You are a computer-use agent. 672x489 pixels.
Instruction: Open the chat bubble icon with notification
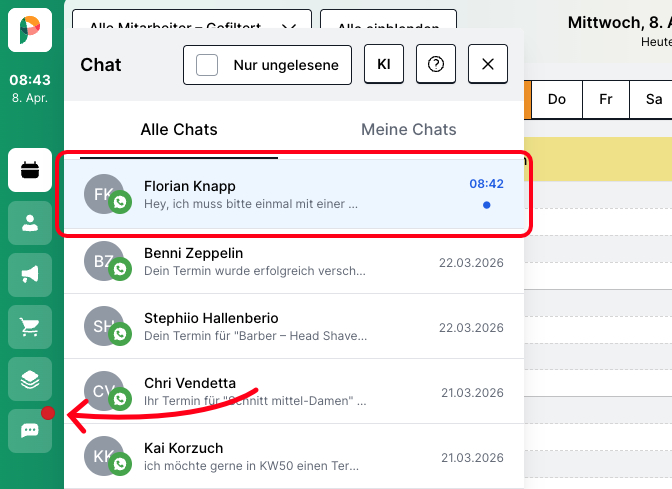30,431
